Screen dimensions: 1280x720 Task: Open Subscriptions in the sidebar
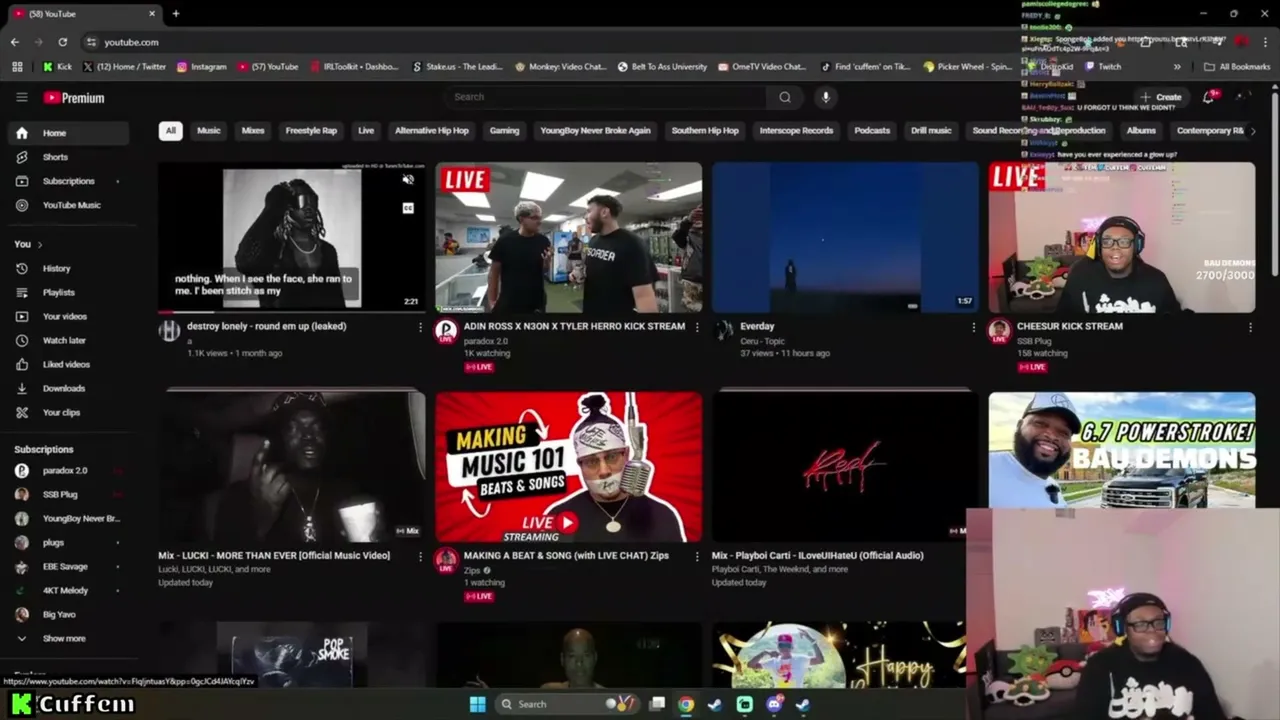point(68,181)
